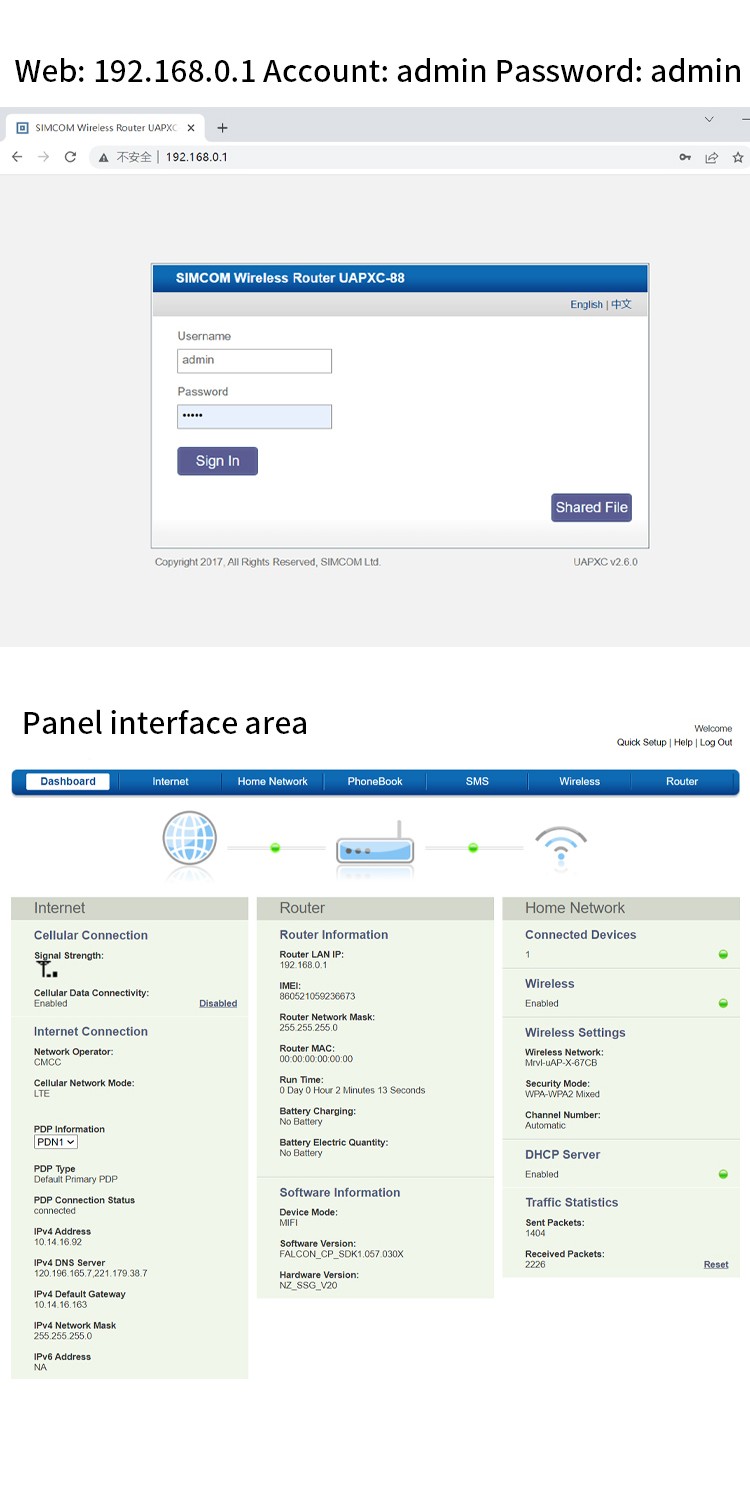Viewport: 750px width, 1506px height.
Task: Open the SMS tab
Action: [x=477, y=782]
